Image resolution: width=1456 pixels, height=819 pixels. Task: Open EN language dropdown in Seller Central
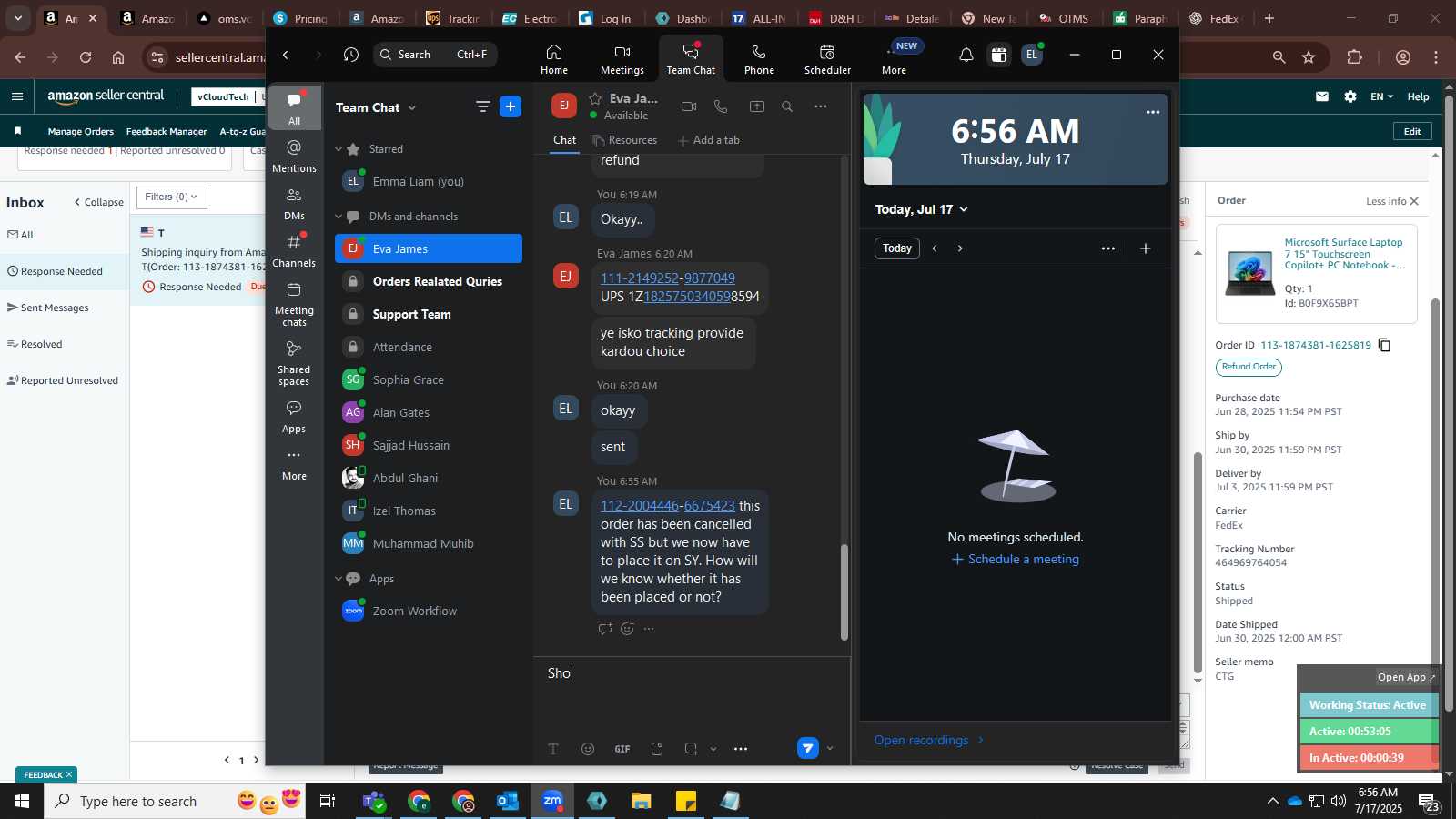click(x=1381, y=96)
